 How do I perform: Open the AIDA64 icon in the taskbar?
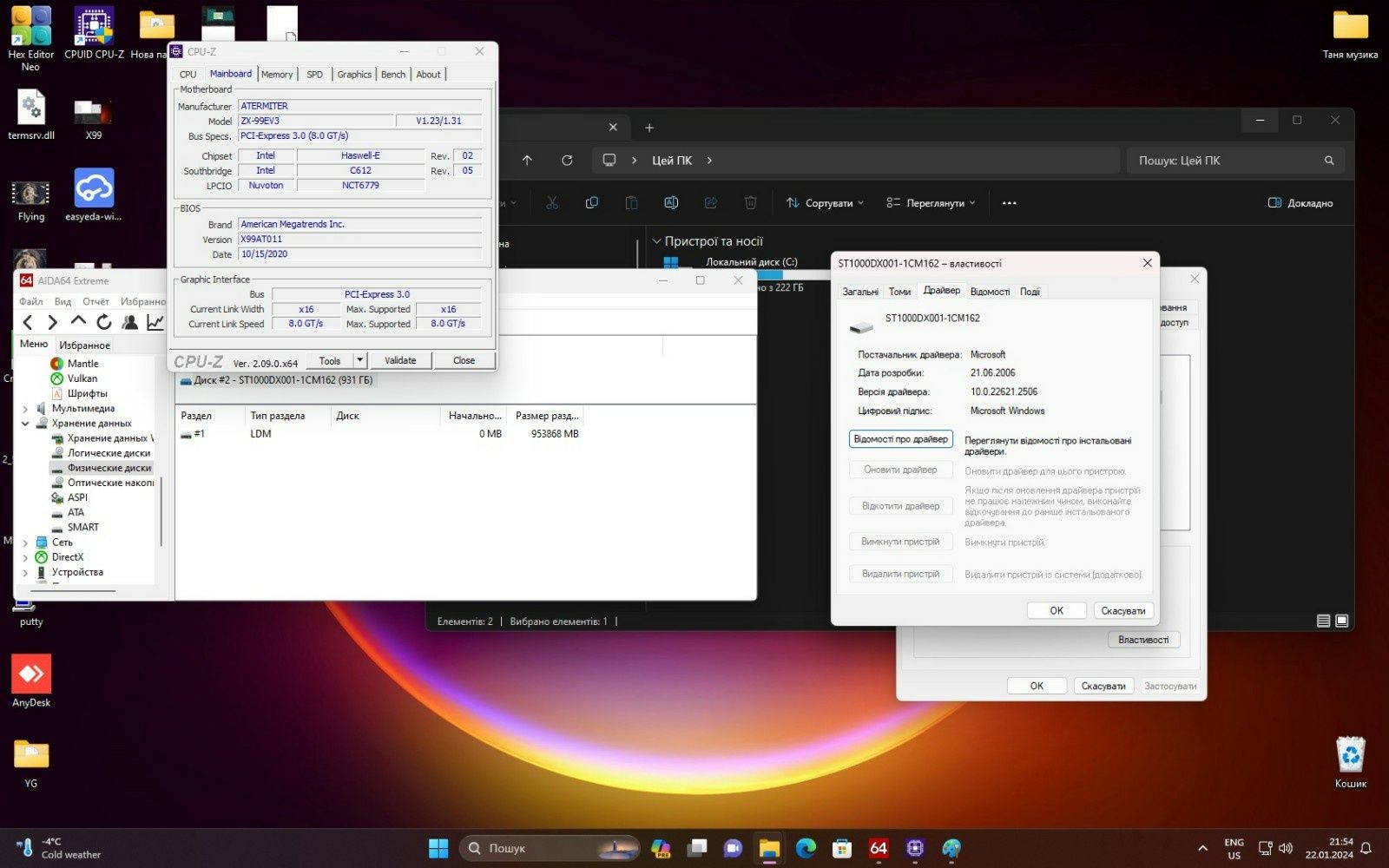(x=879, y=848)
